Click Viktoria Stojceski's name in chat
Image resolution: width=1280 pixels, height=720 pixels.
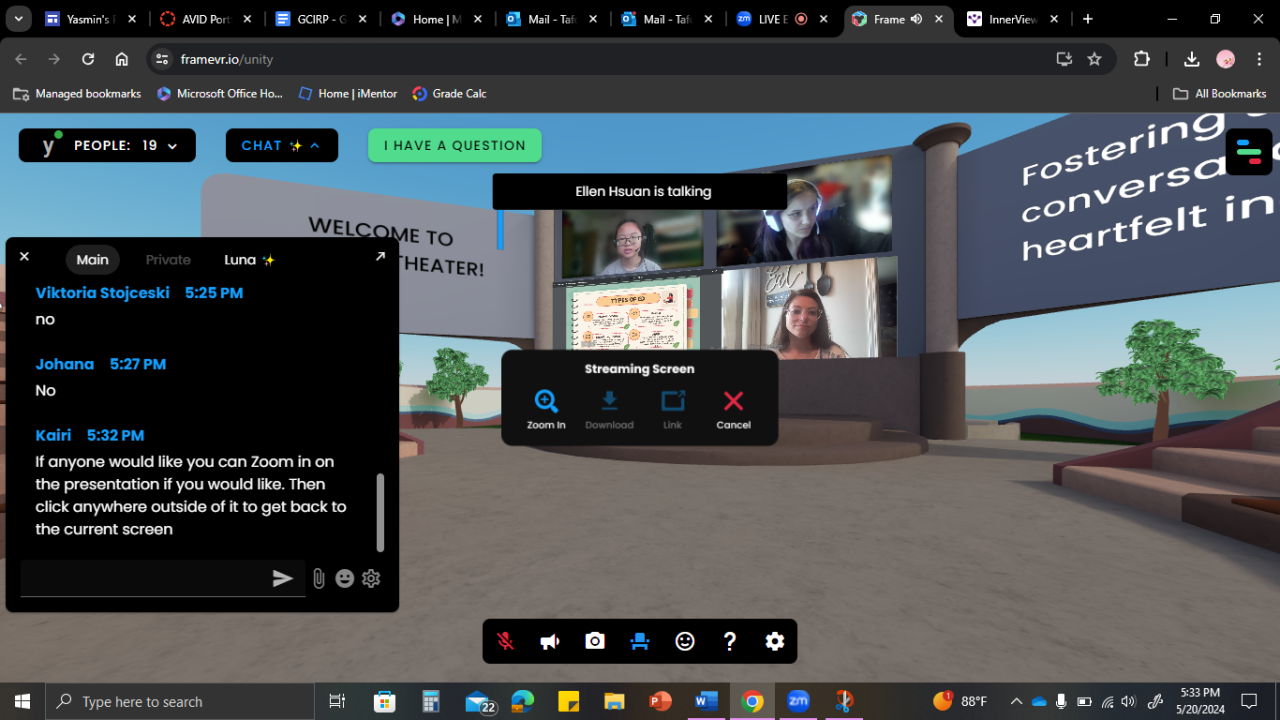click(x=103, y=293)
